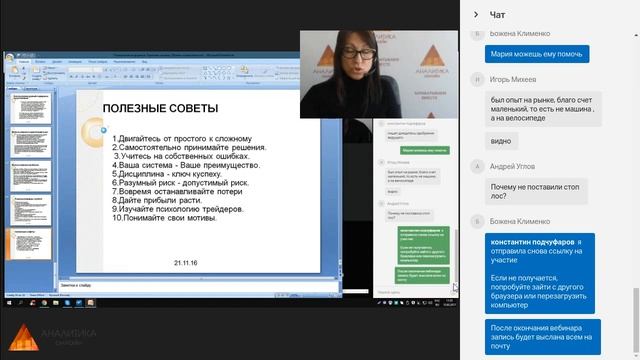640x360 pixels.
Task: Click Игорь Михеев's avatar in the chat
Action: click(x=477, y=79)
